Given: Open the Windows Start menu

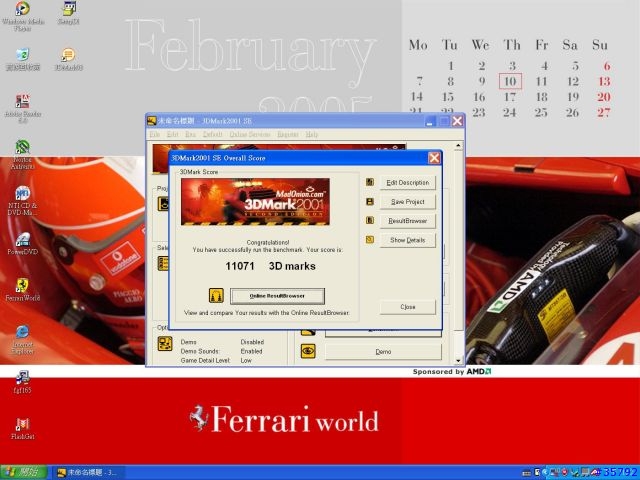Looking at the screenshot, I should click(24, 473).
